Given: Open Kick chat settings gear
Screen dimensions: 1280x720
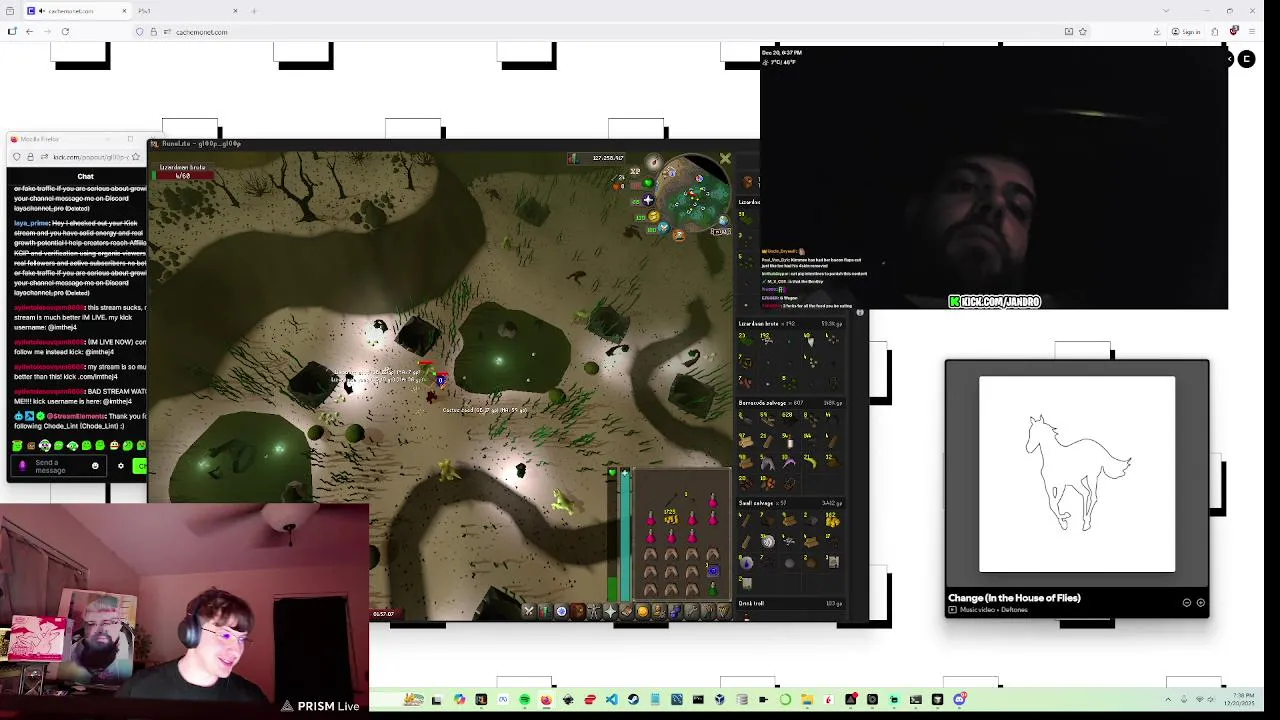Looking at the screenshot, I should tap(121, 465).
